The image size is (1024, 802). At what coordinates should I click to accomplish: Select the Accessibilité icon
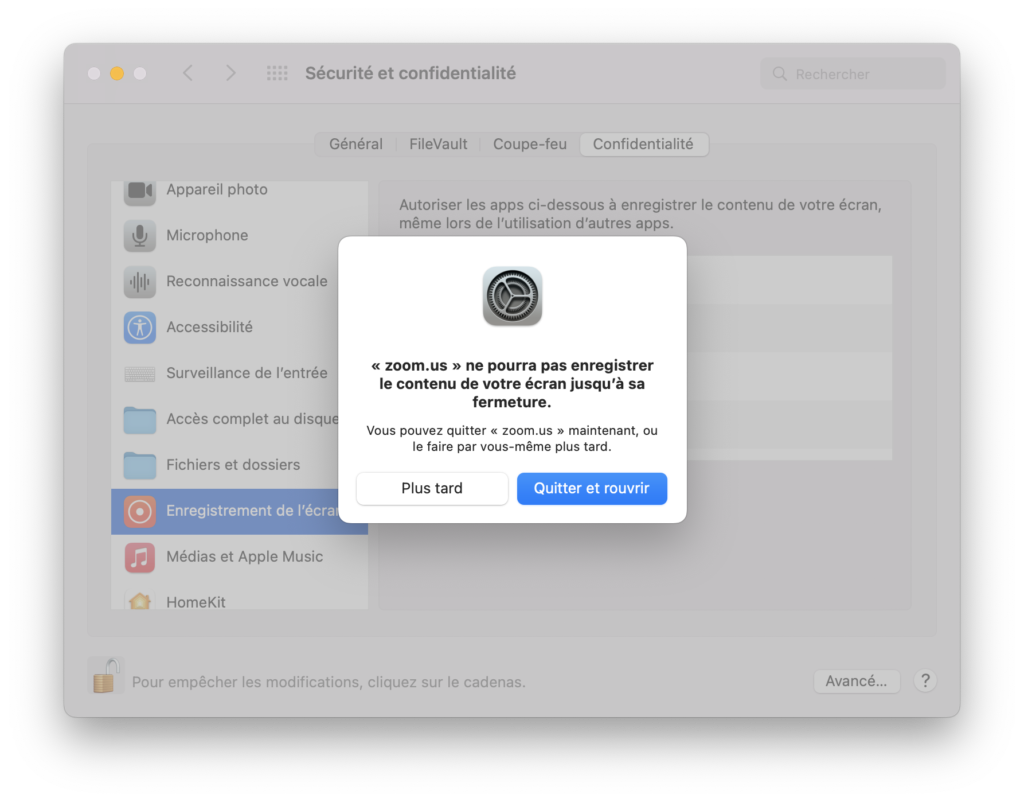[x=140, y=327]
